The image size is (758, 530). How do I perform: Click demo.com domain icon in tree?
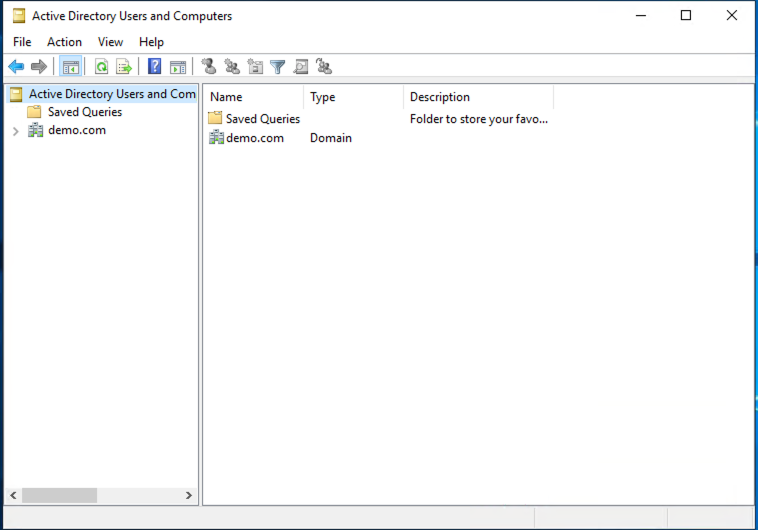tap(35, 130)
